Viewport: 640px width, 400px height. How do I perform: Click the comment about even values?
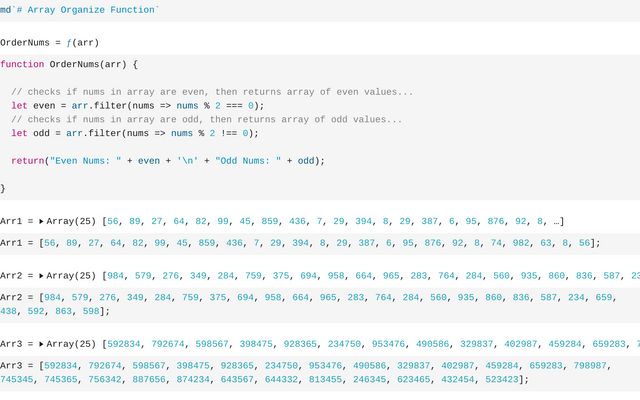(212, 92)
